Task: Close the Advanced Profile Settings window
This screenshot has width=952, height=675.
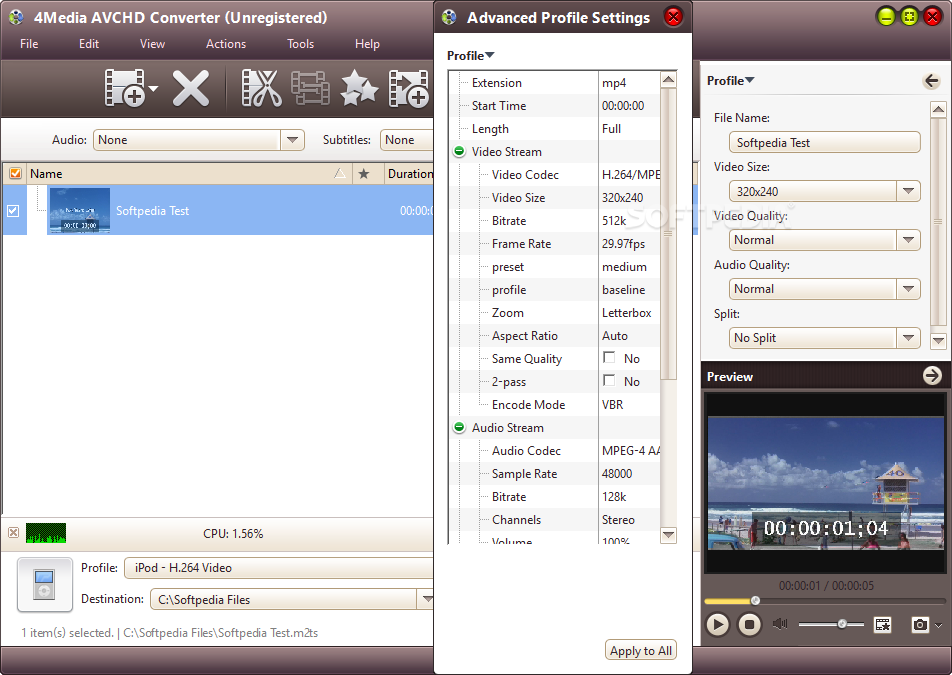Action: pos(673,17)
